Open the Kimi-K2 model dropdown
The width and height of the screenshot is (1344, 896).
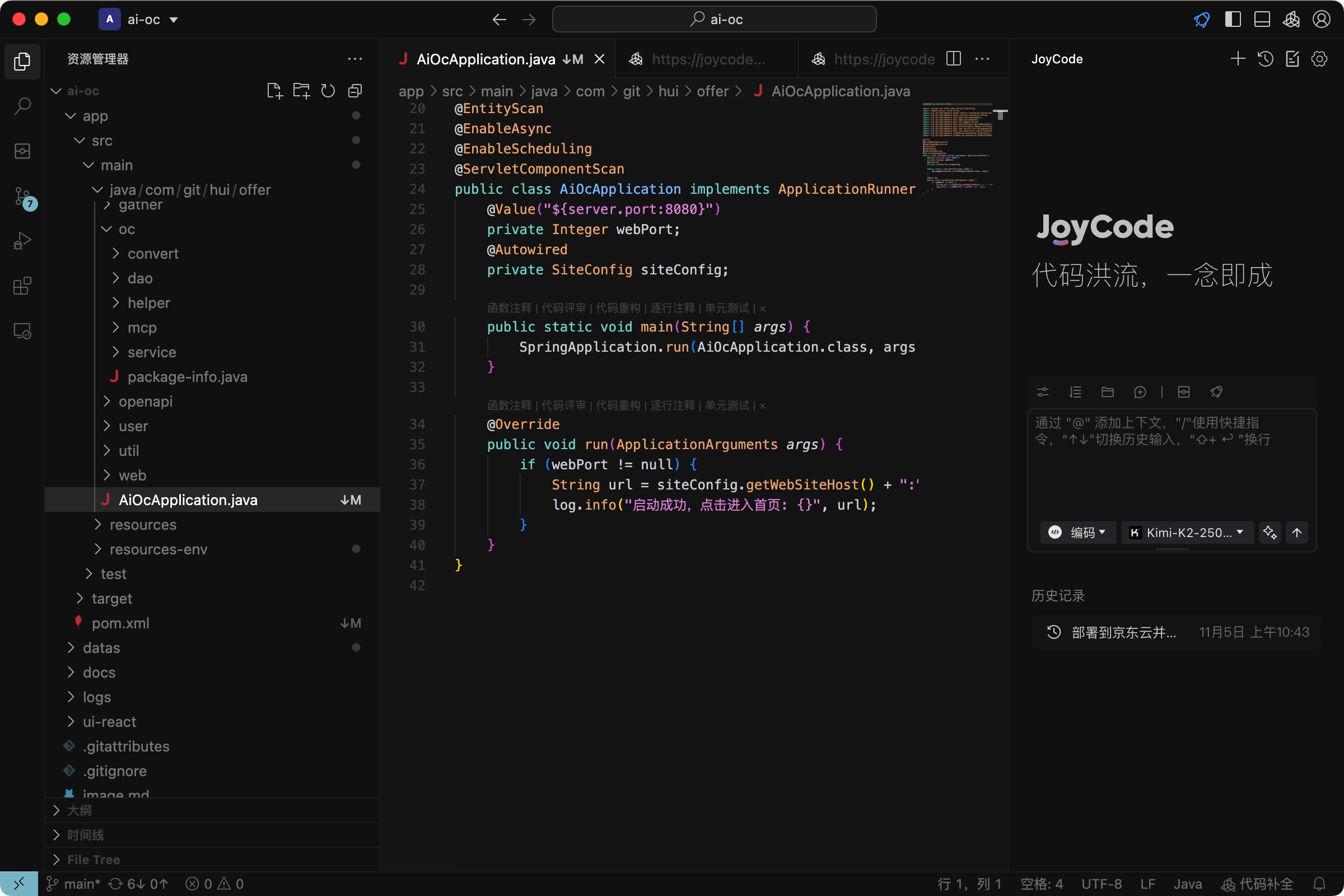[x=1187, y=533]
